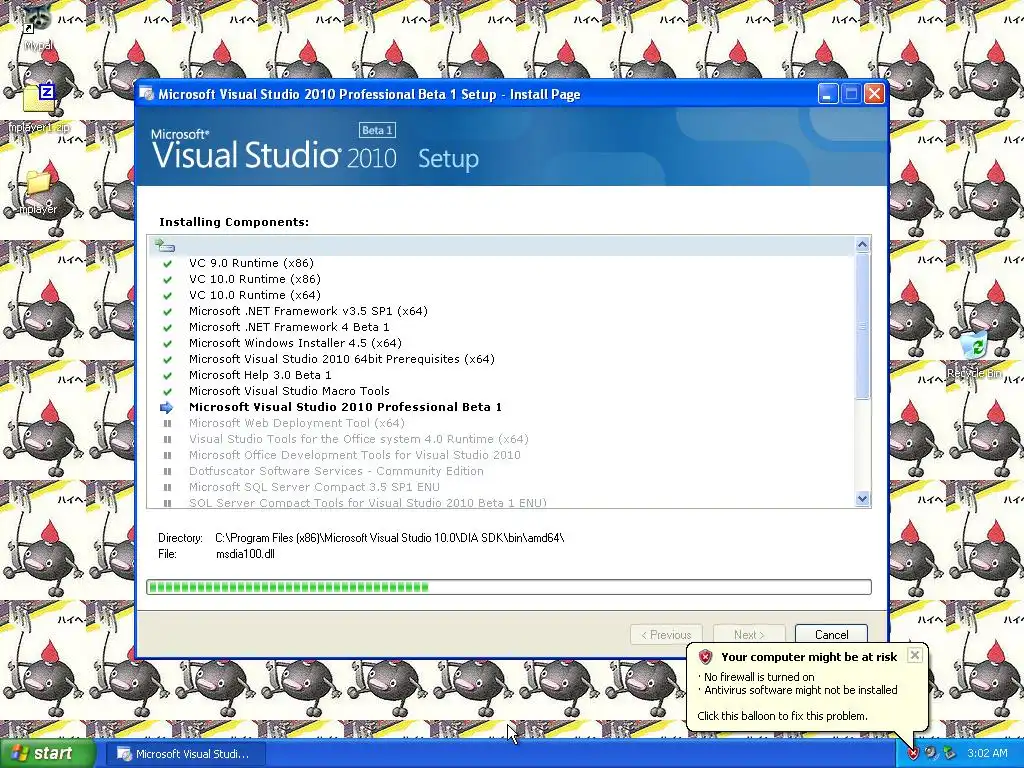Screen dimensions: 1024x768
Task: Click the pending icon beside Office Development Tools
Action: pos(167,455)
